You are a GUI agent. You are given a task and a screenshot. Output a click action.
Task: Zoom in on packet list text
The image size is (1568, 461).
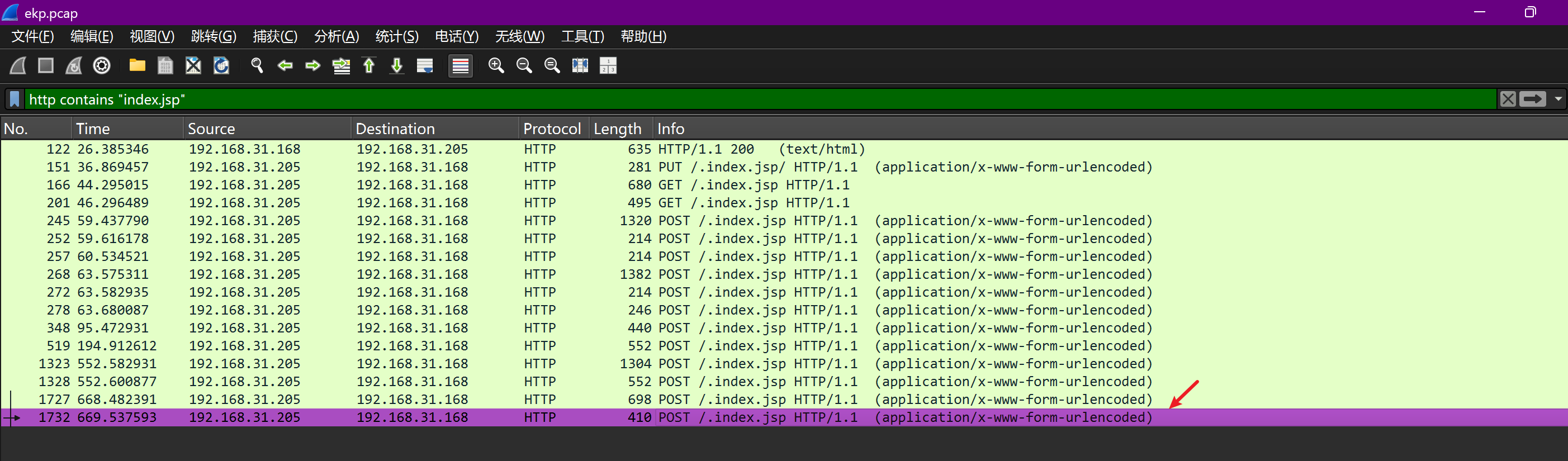(496, 66)
